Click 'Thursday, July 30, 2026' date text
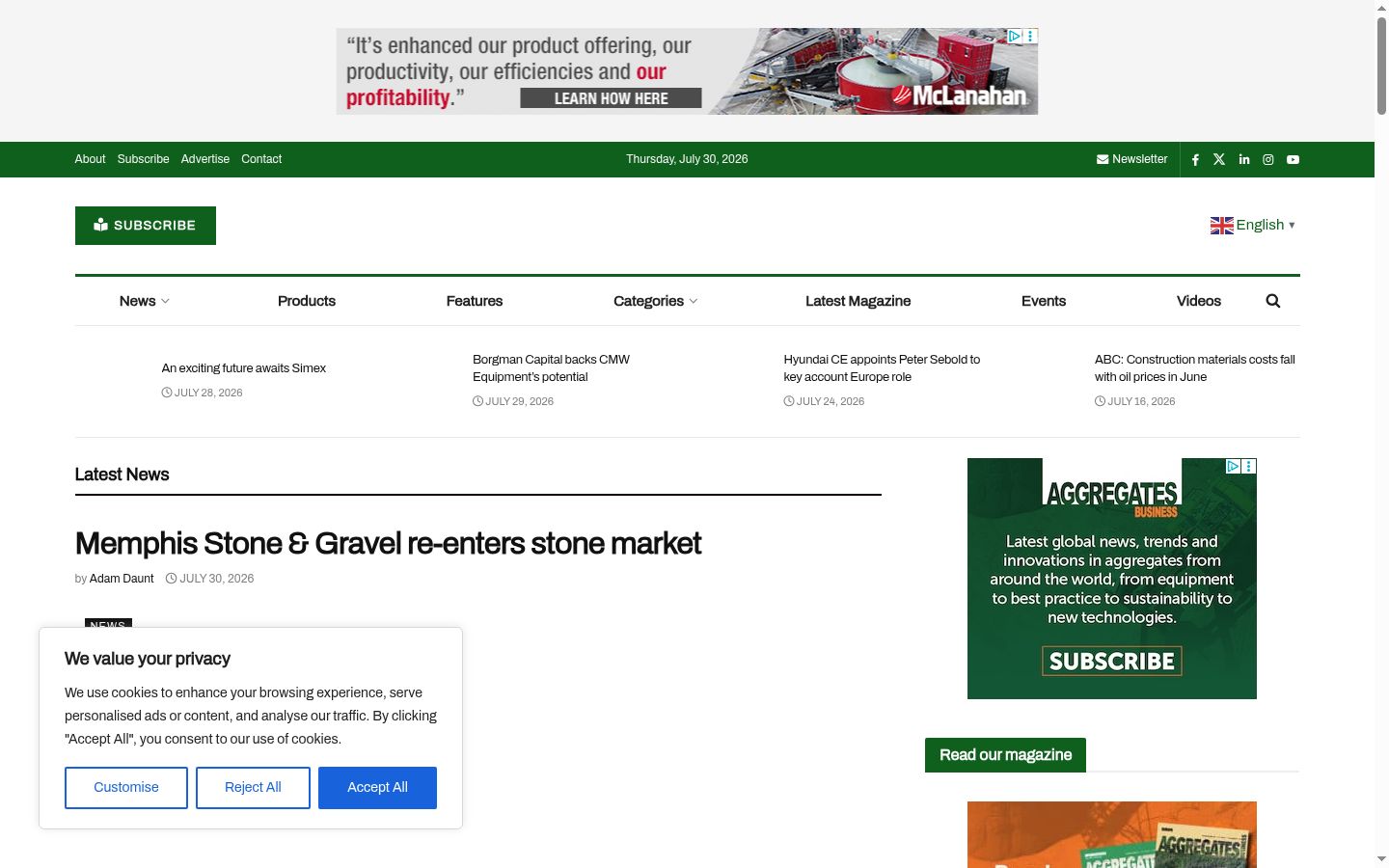The width and height of the screenshot is (1389, 868). pyautogui.click(x=687, y=159)
